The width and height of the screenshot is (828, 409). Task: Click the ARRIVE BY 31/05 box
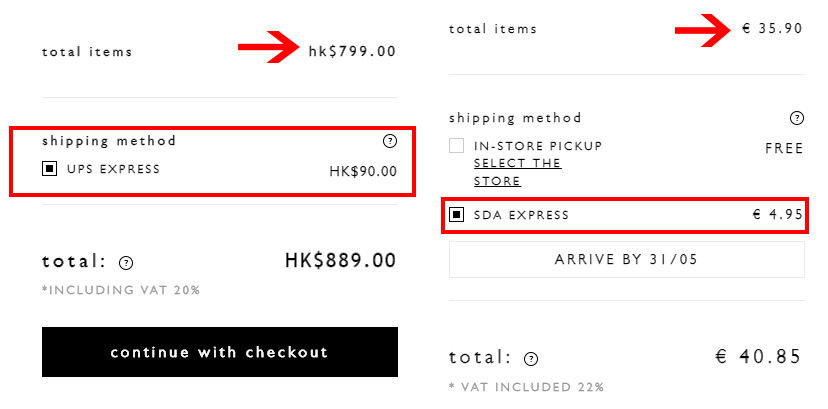tap(626, 259)
